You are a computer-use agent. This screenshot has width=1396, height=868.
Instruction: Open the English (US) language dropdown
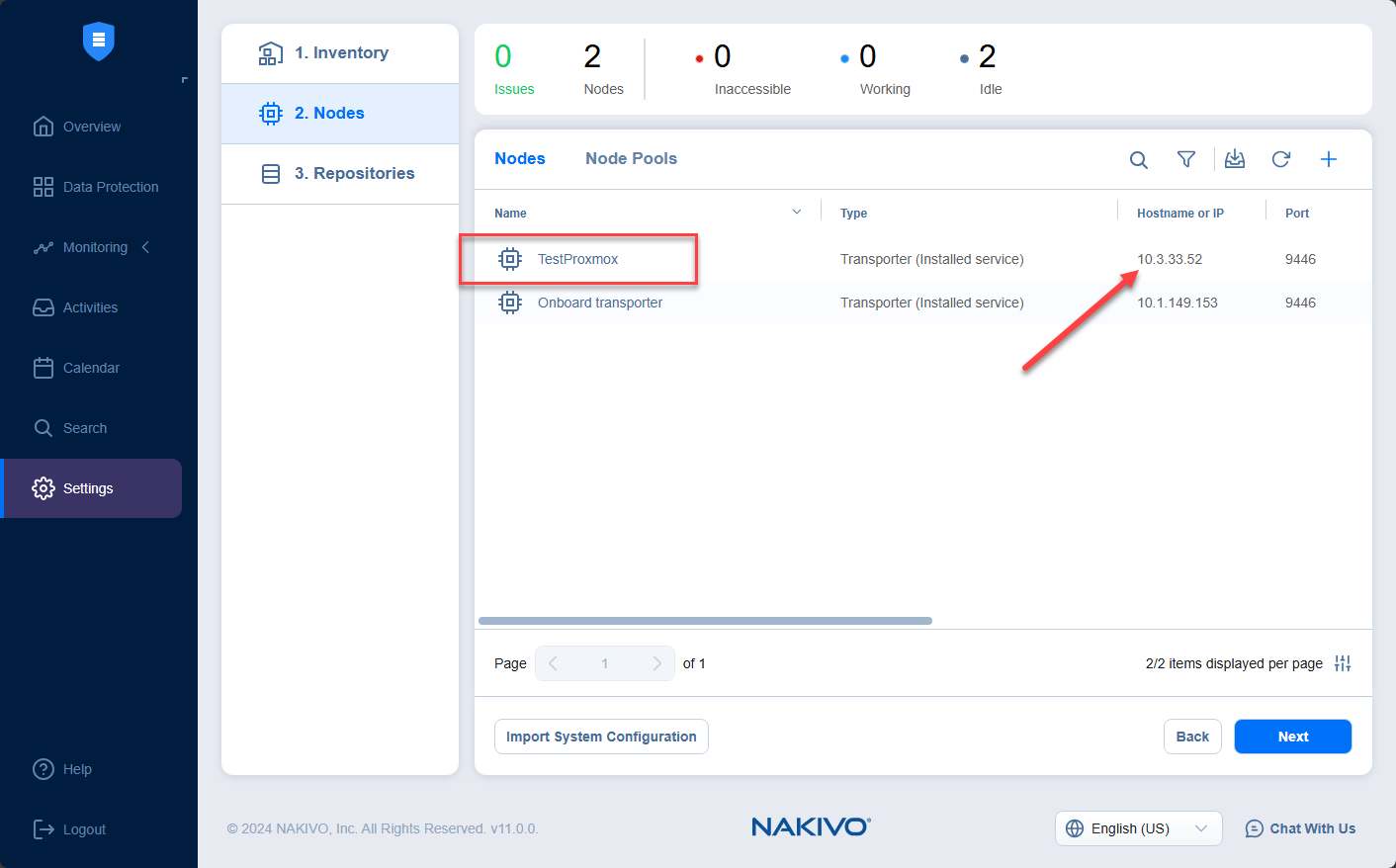click(1139, 828)
